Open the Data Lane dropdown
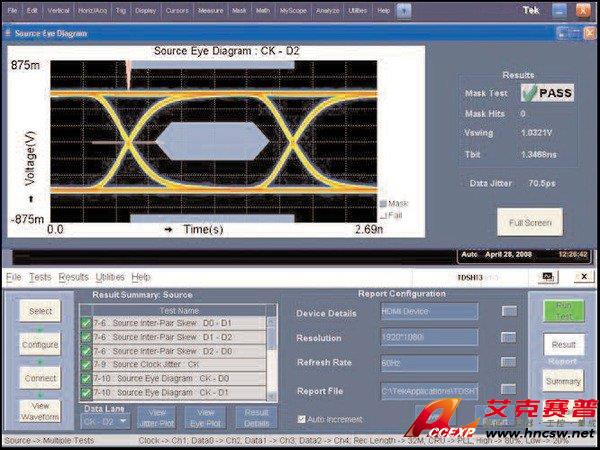Viewport: 600px width, 450px height. [x=104, y=422]
